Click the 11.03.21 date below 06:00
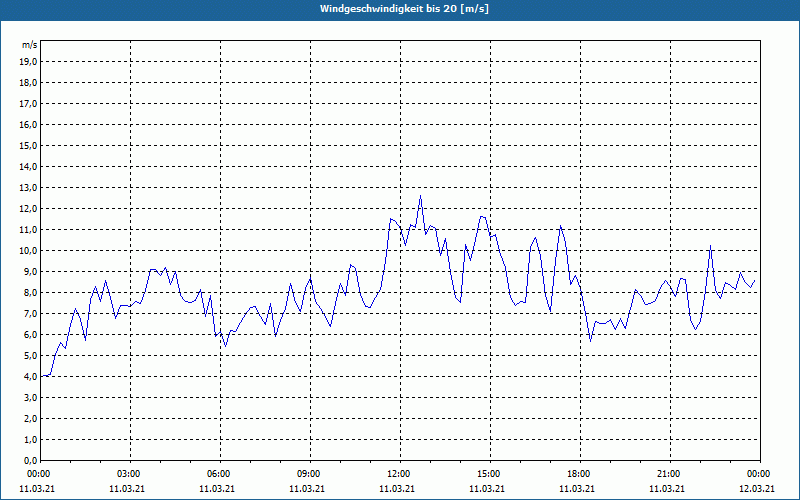The height and width of the screenshot is (500, 800). 217,489
